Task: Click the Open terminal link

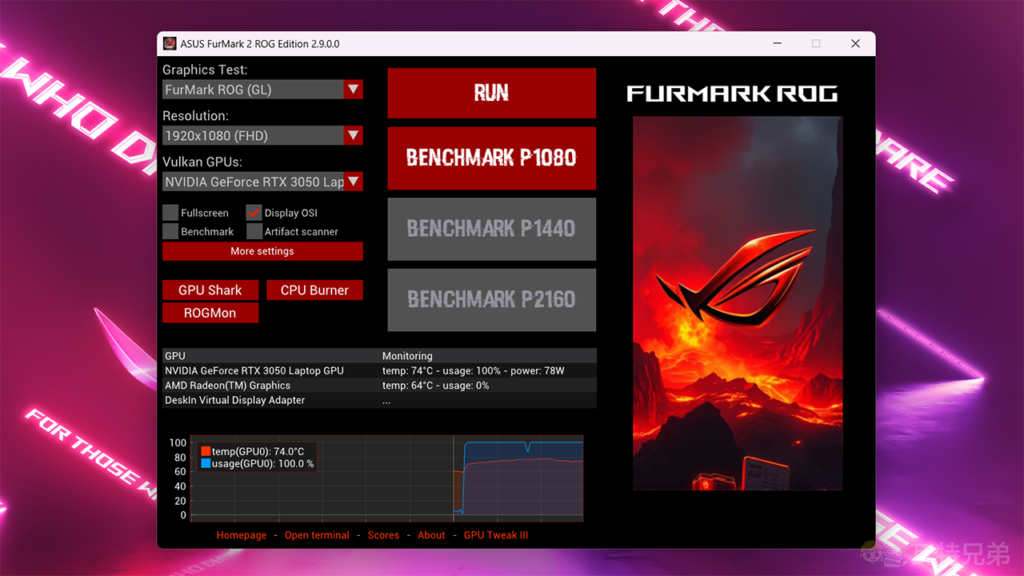Action: [x=317, y=535]
